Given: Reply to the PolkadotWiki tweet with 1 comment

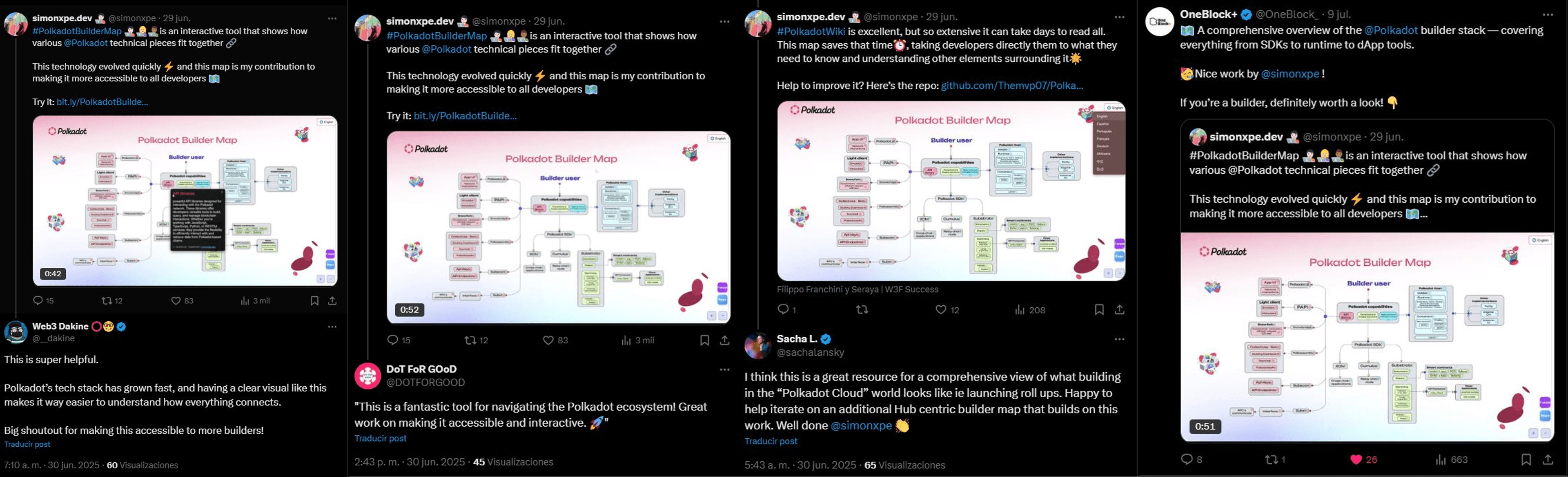Looking at the screenshot, I should click(784, 310).
